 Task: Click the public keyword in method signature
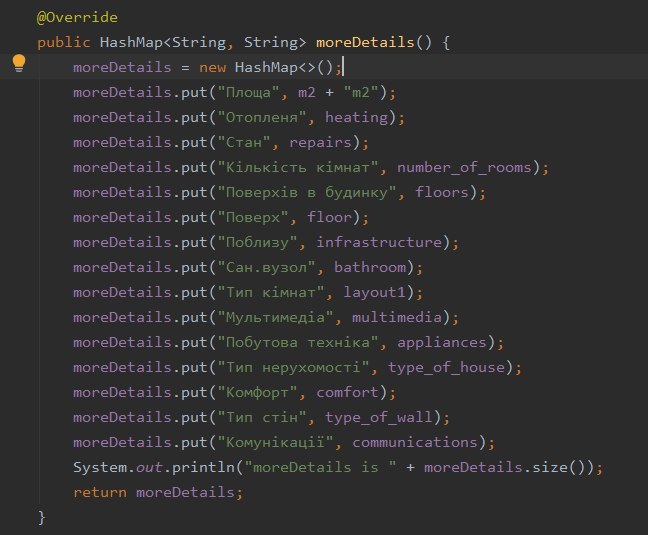coord(64,43)
